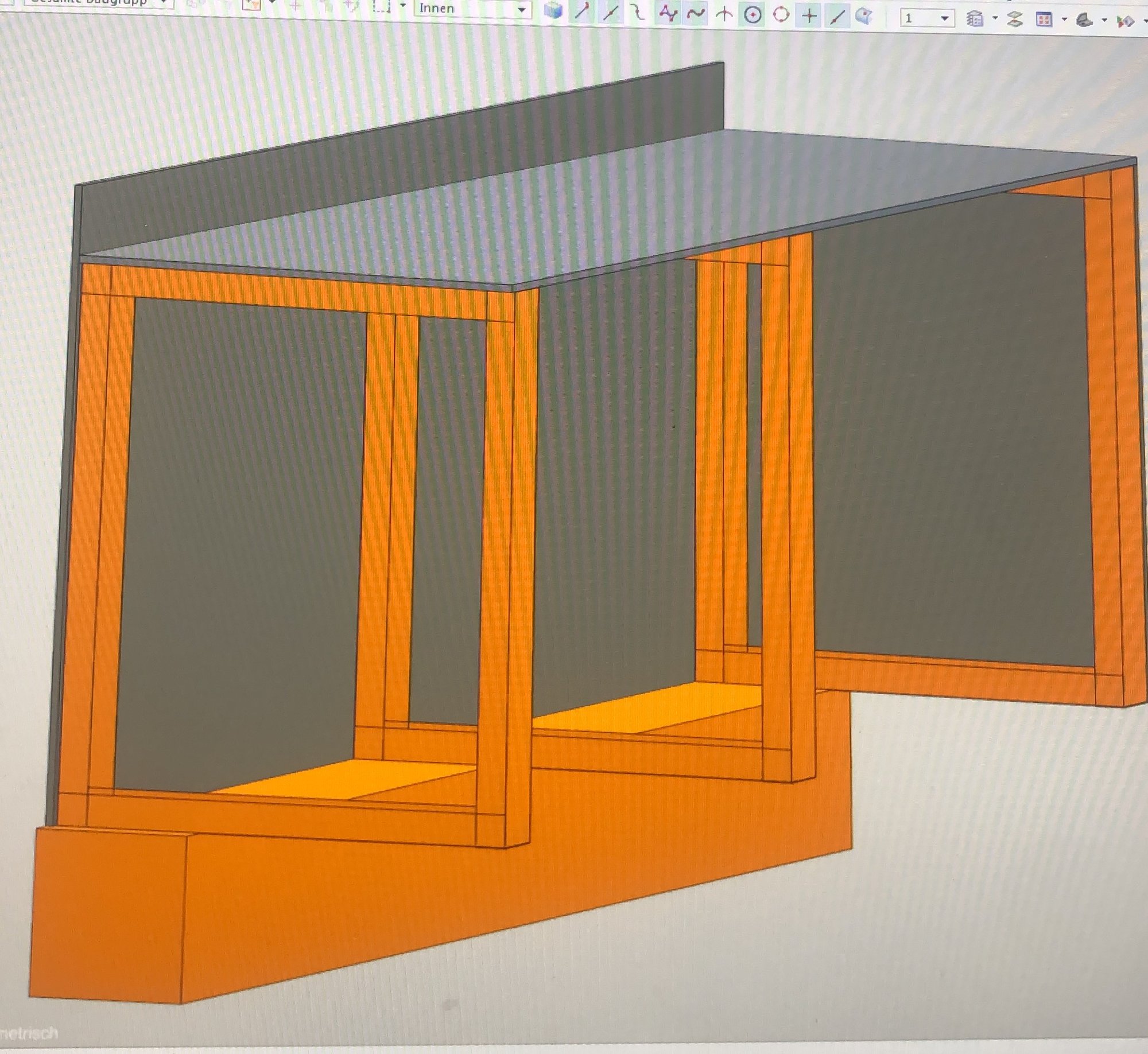Image resolution: width=1148 pixels, height=1054 pixels.
Task: Toggle the plus-shaped existing point snap
Action: coord(809,16)
